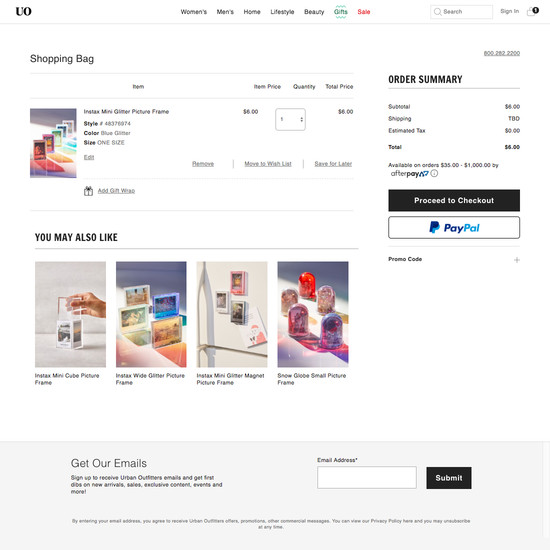Click the UO logo icon
The width and height of the screenshot is (550, 550).
(24, 12)
